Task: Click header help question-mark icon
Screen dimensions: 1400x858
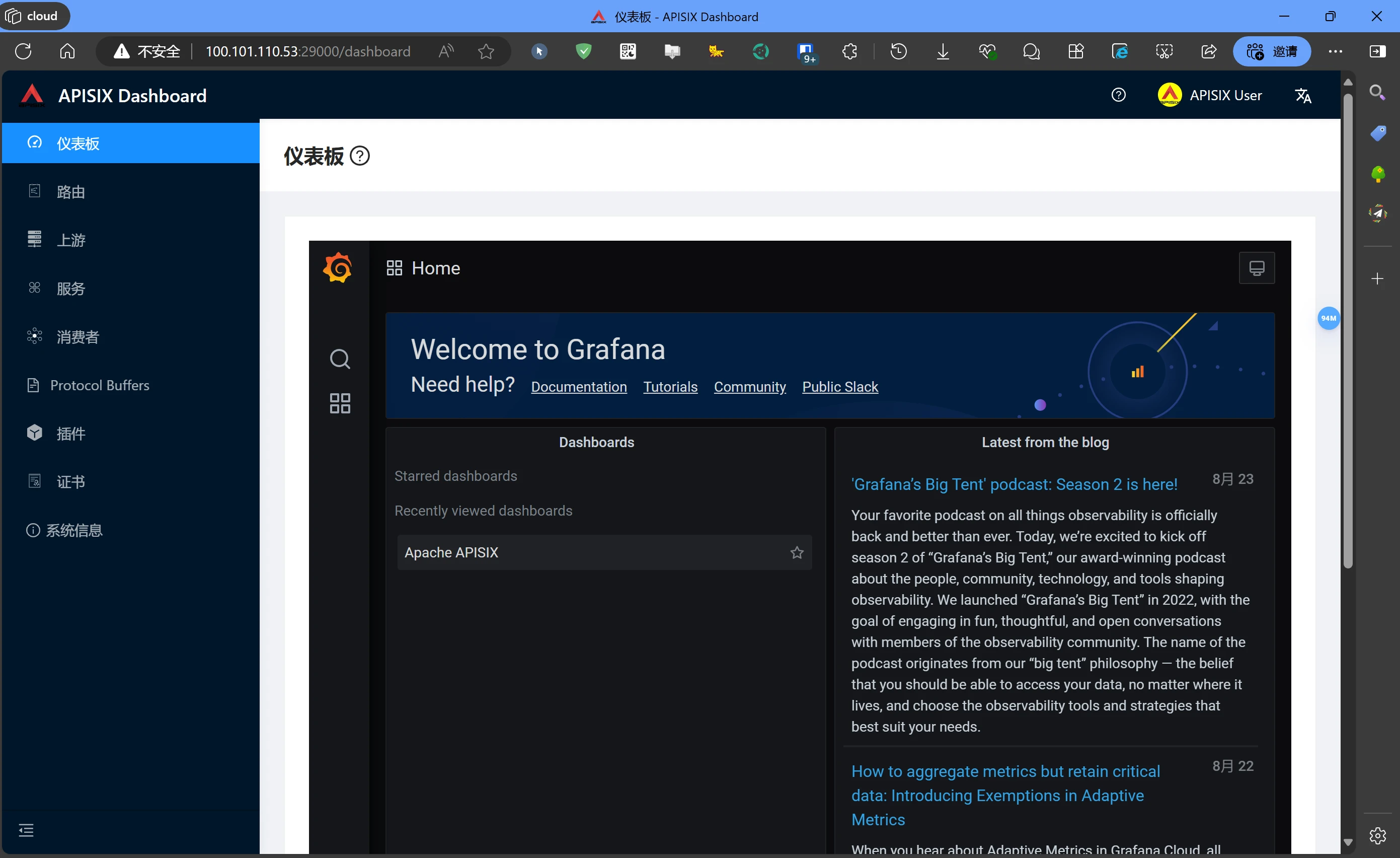Action: [x=1118, y=95]
